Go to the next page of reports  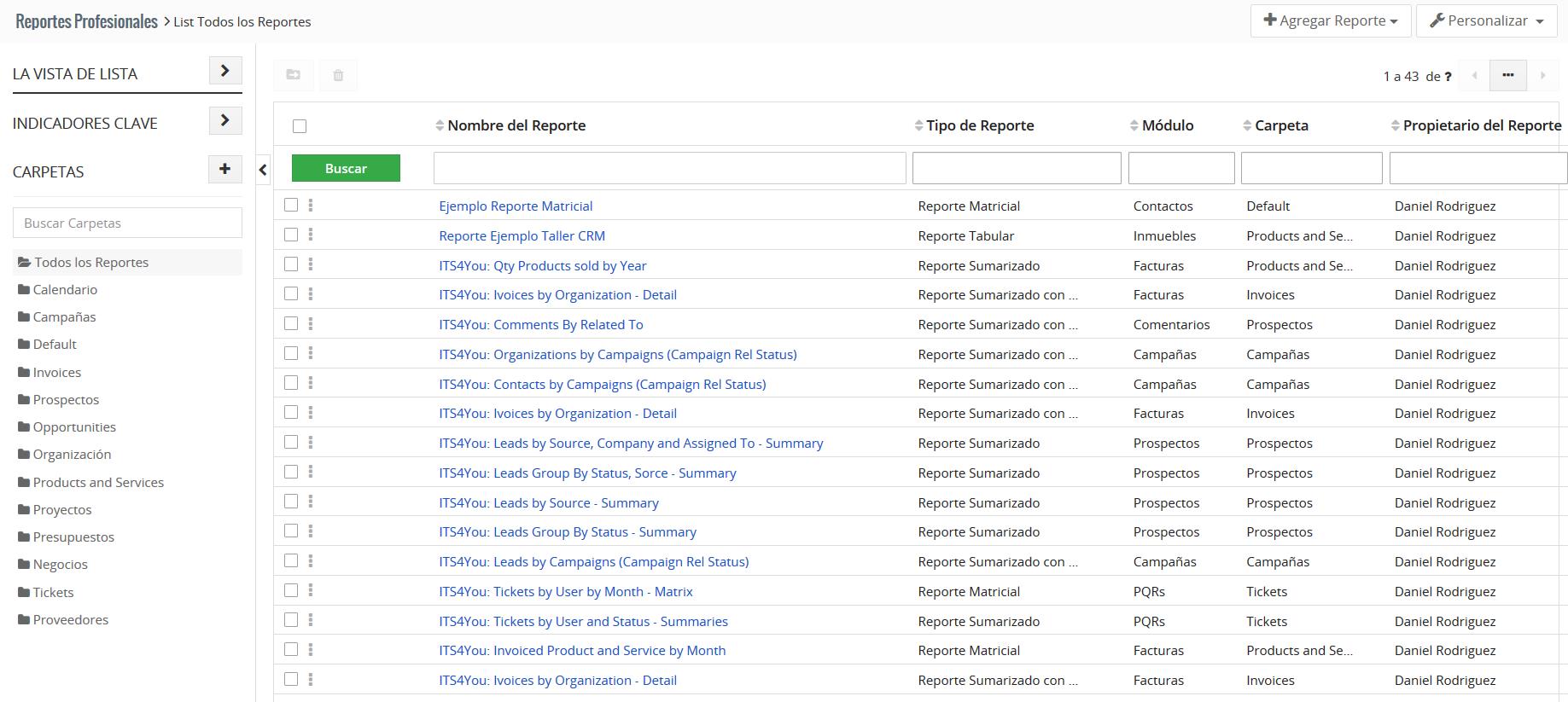coord(1542,76)
